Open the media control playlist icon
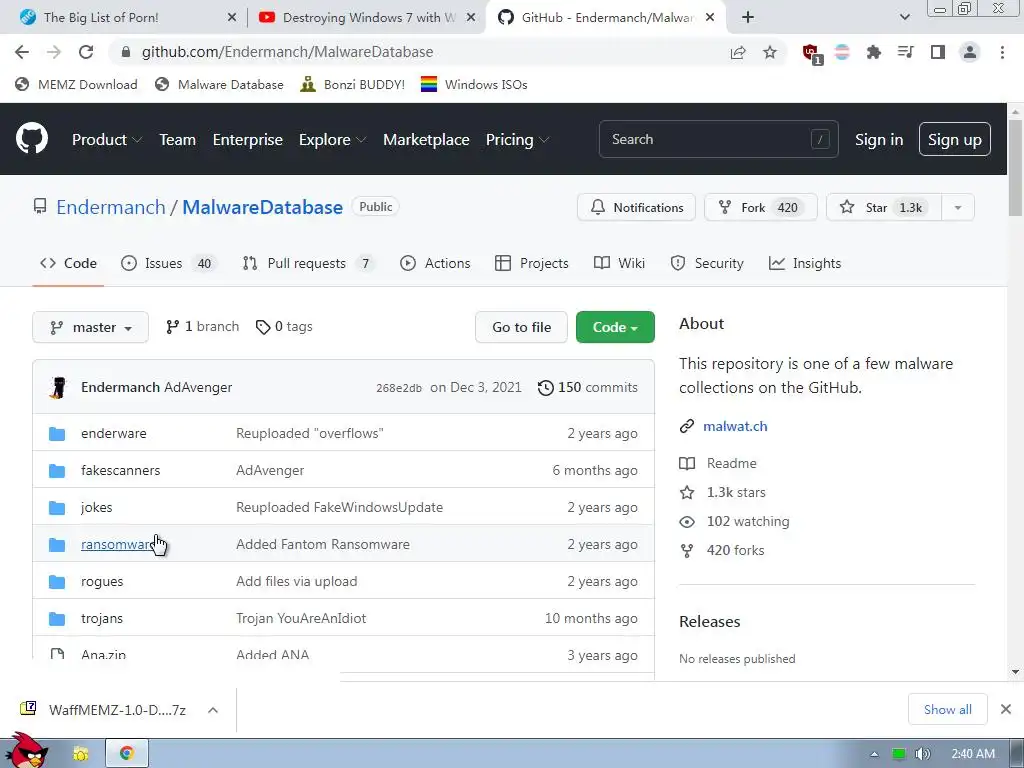 (905, 52)
